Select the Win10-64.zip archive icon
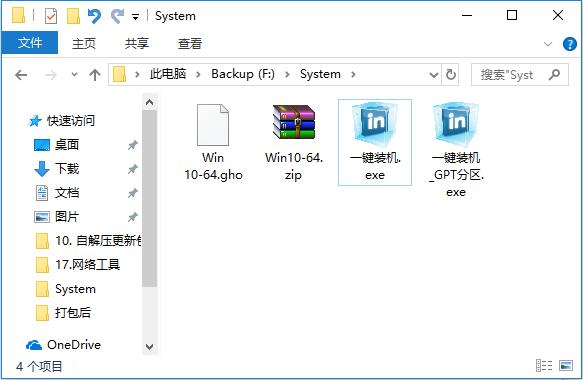The width and height of the screenshot is (583, 380). 294,122
